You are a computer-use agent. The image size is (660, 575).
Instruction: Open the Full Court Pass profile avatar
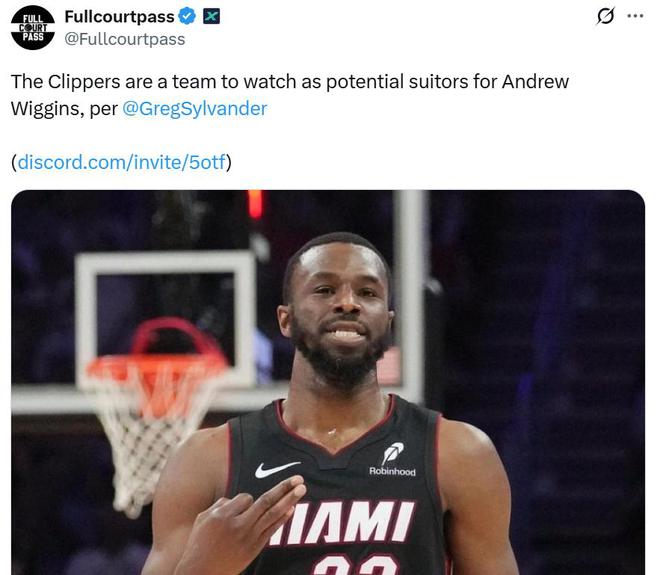coord(32,28)
